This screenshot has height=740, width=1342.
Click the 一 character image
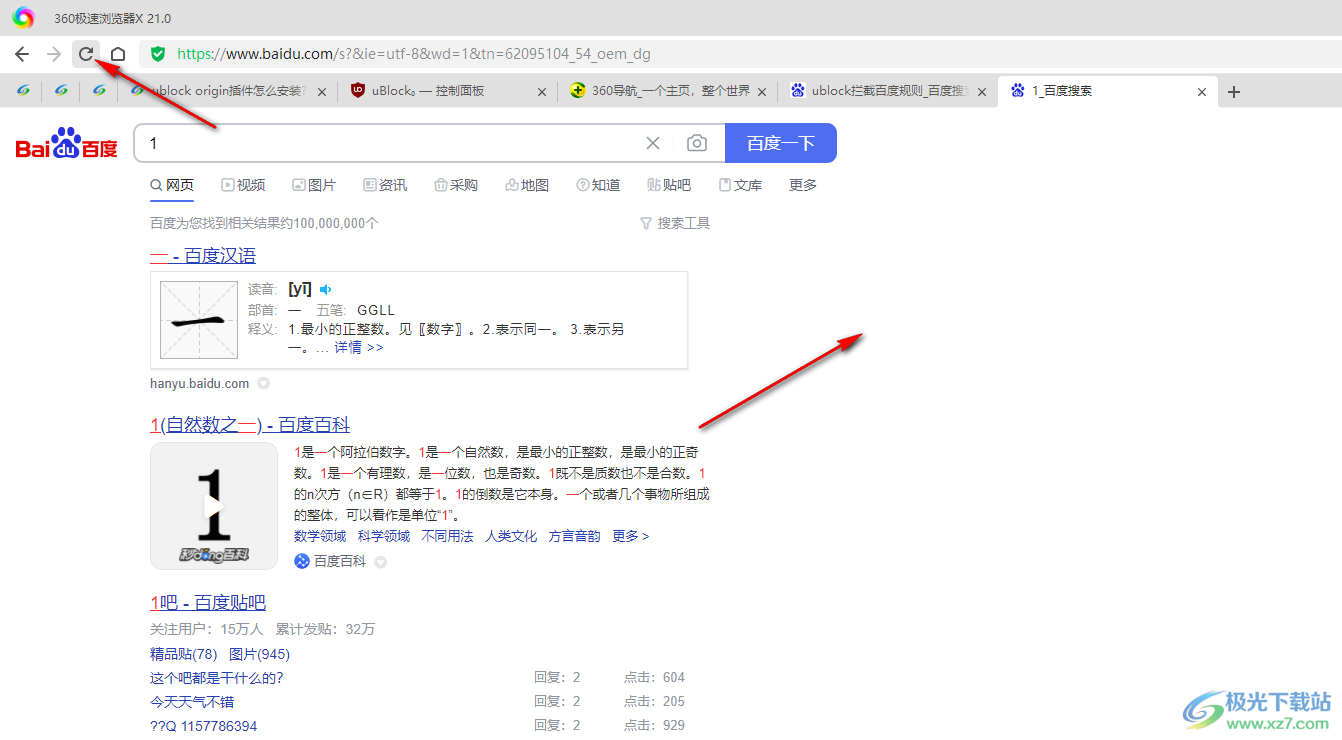tap(200, 320)
